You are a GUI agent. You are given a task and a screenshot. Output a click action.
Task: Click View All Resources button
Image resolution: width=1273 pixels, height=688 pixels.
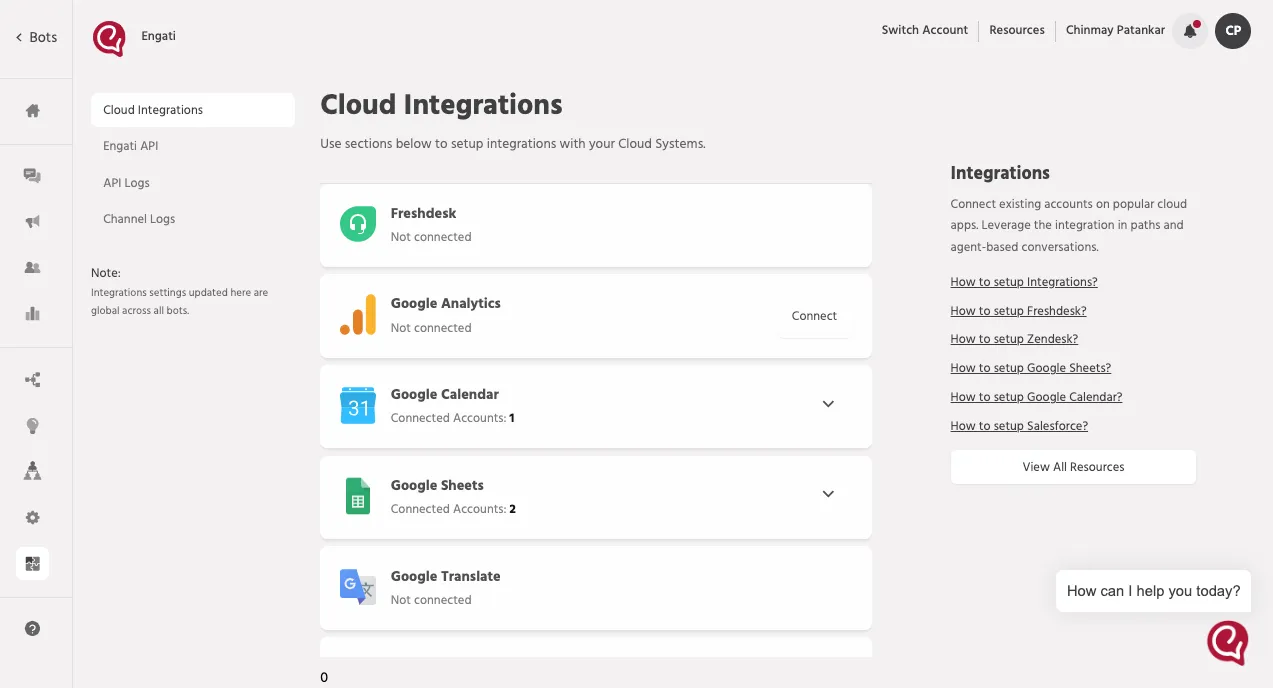[x=1073, y=467]
